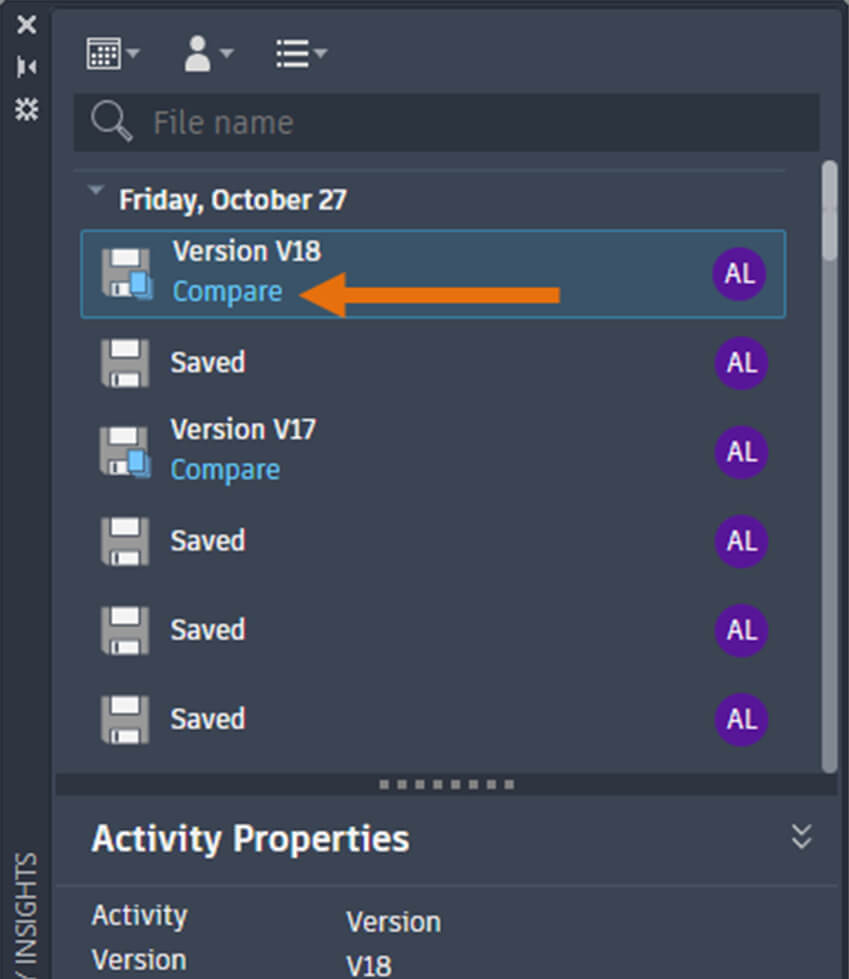The image size is (849, 979).
Task: Click the search magnifier icon
Action: coord(110,123)
